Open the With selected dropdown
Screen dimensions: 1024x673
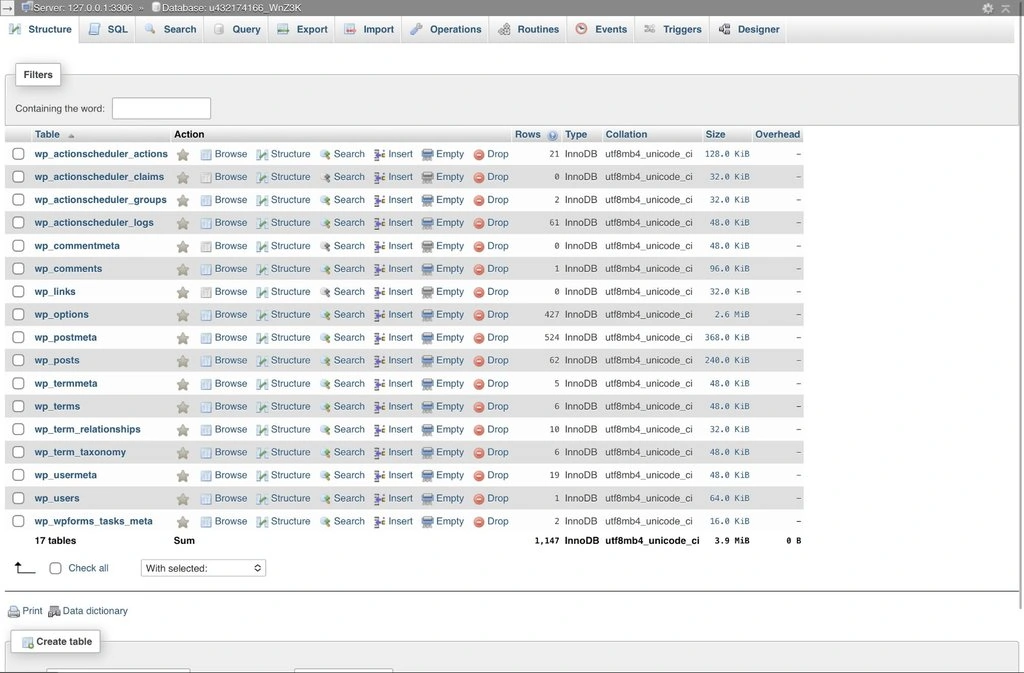coord(202,567)
